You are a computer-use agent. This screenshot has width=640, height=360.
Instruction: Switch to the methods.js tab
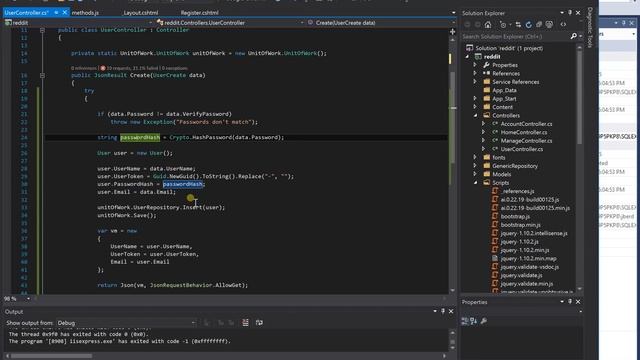(x=85, y=13)
